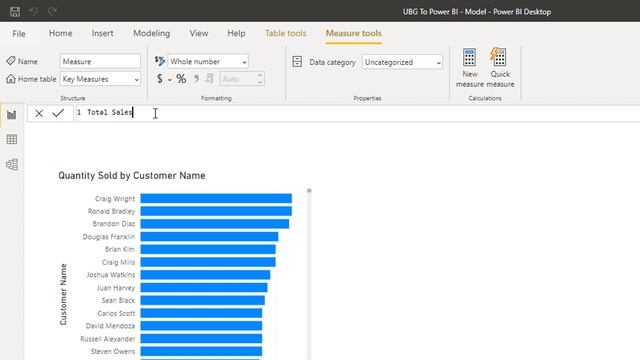This screenshot has height=360, width=640.
Task: Click the Home table house icon
Action: click(11, 79)
